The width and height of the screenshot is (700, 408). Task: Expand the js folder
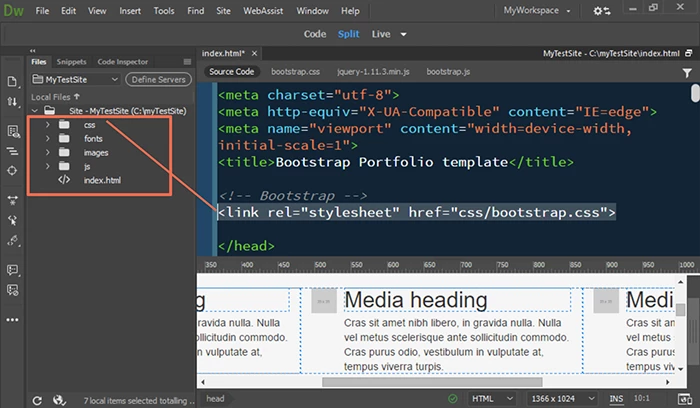point(47,166)
